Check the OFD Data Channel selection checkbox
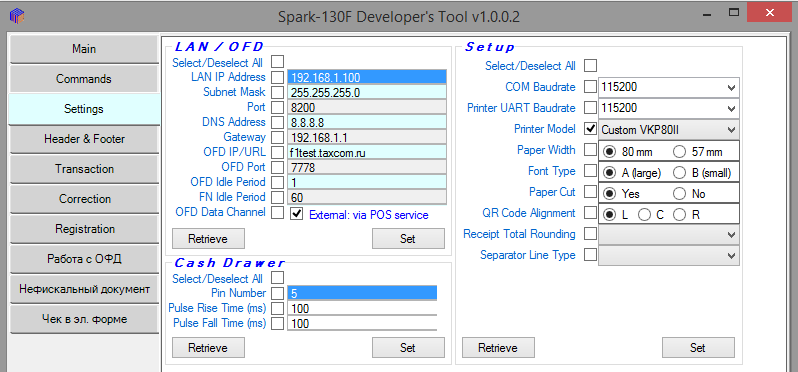Screen dimensions: 798x372 pyautogui.click(x=277, y=213)
